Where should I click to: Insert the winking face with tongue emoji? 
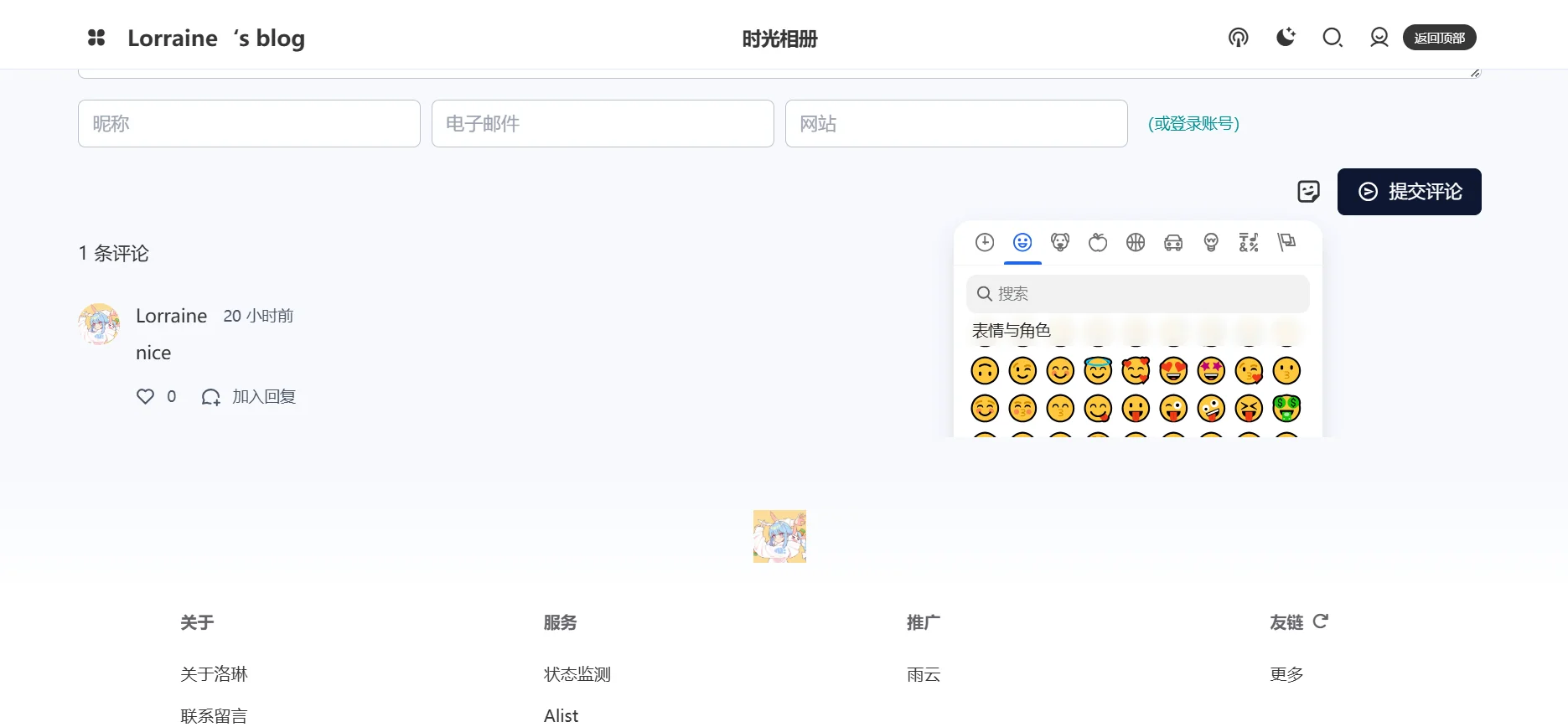pyautogui.click(x=1173, y=408)
